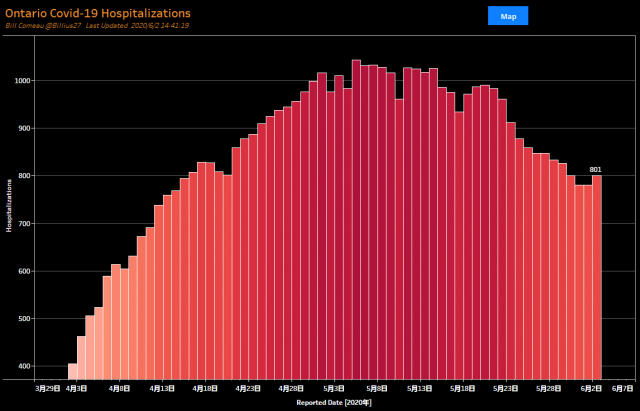Click the 4月13日 date axis label
The width and height of the screenshot is (640, 411).
tap(162, 389)
